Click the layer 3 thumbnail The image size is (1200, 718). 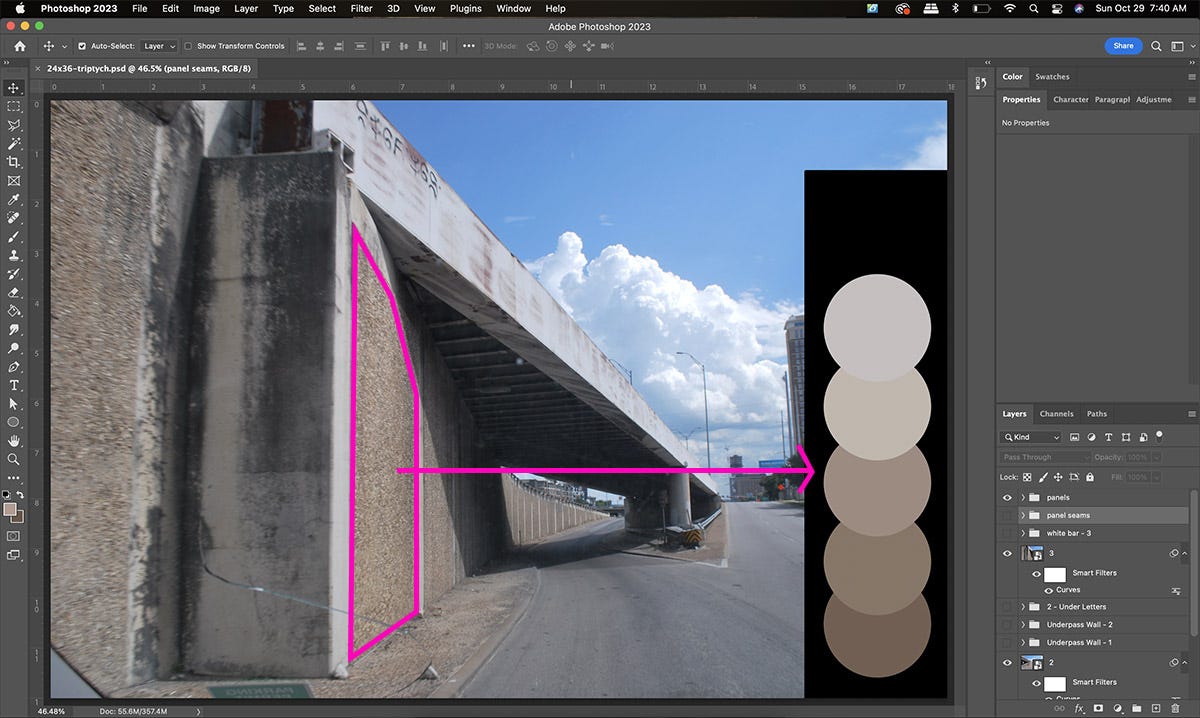tap(1032, 553)
